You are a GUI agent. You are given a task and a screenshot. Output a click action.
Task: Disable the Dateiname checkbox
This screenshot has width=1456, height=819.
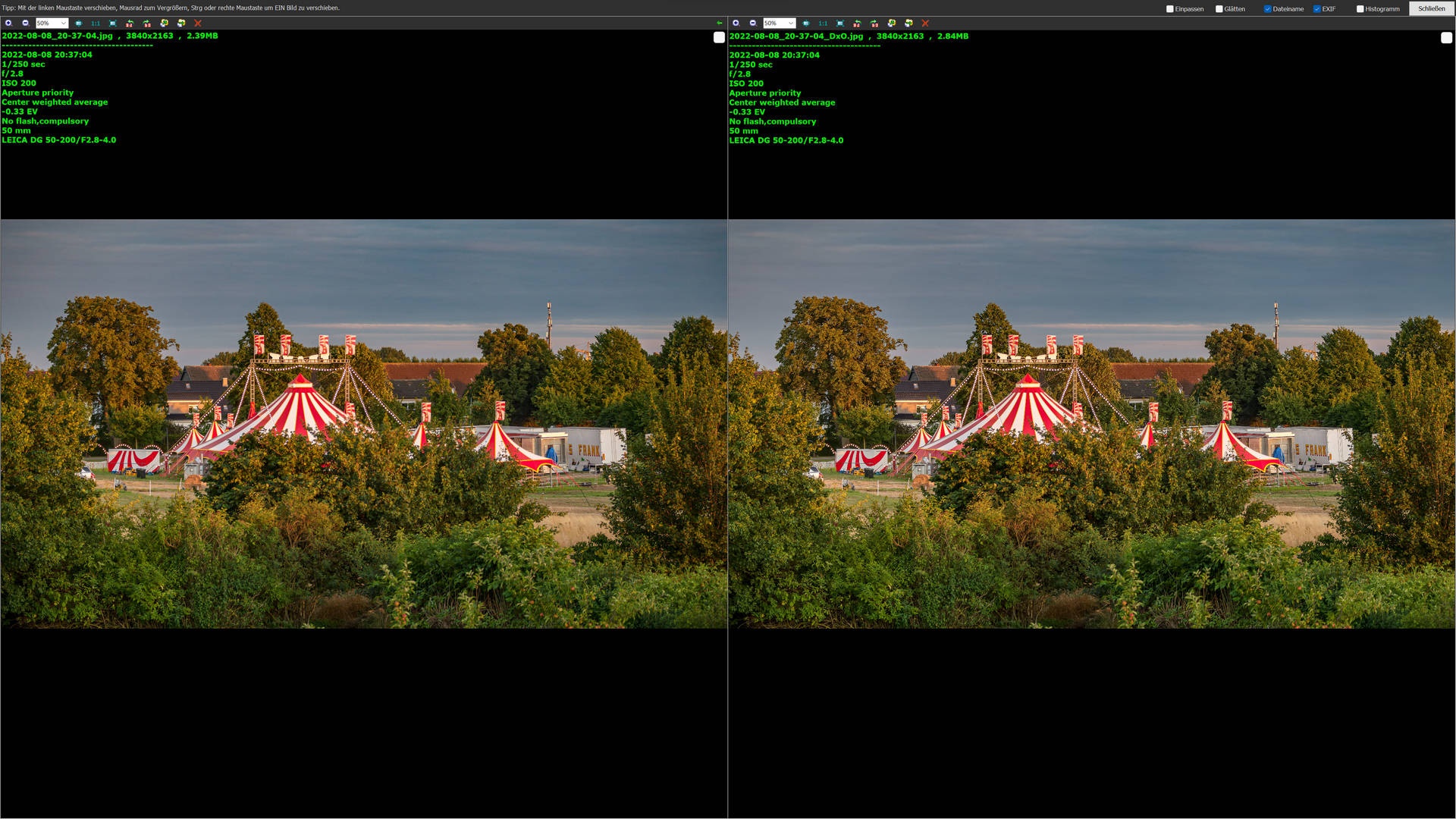click(x=1267, y=9)
